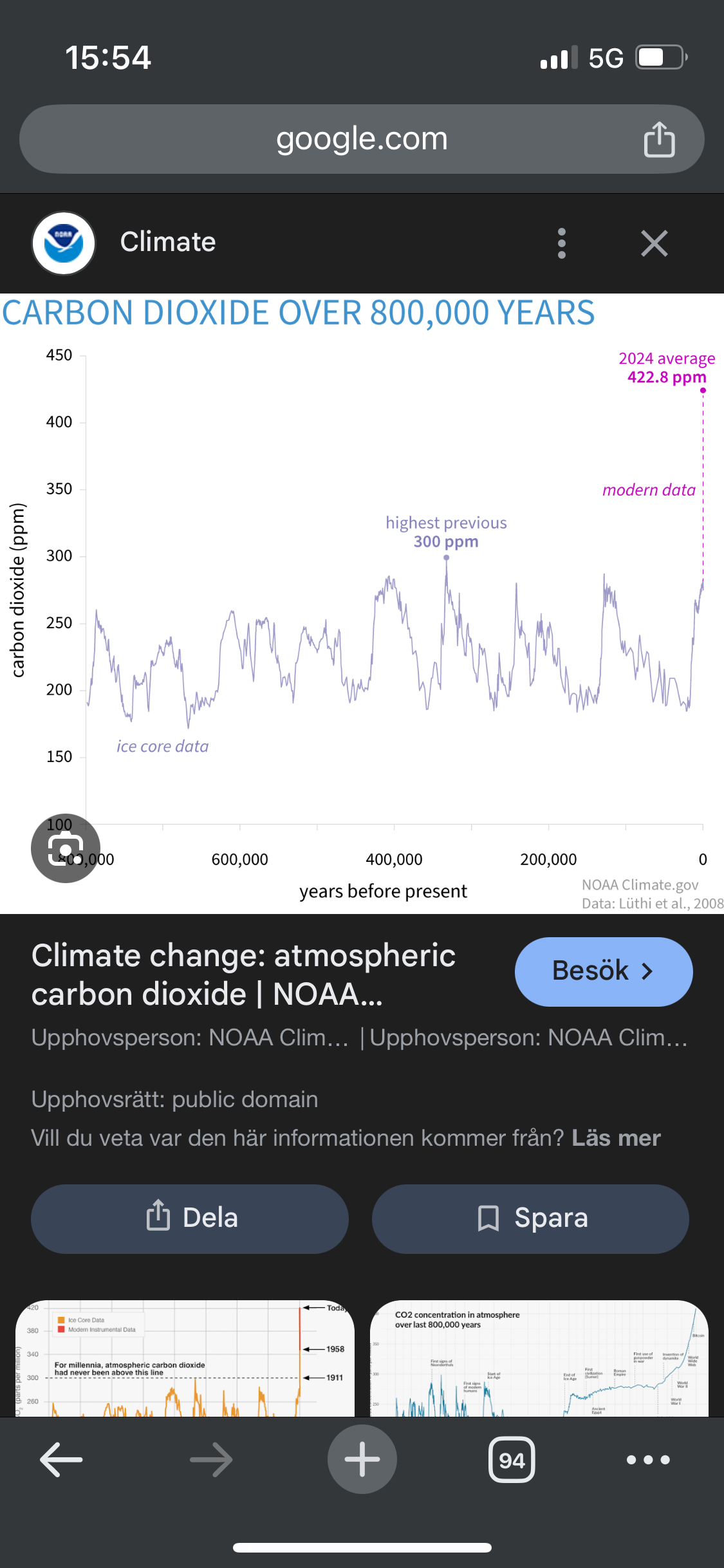Tap the share icon in address bar
Screen dimensions: 724x1568
[659, 139]
